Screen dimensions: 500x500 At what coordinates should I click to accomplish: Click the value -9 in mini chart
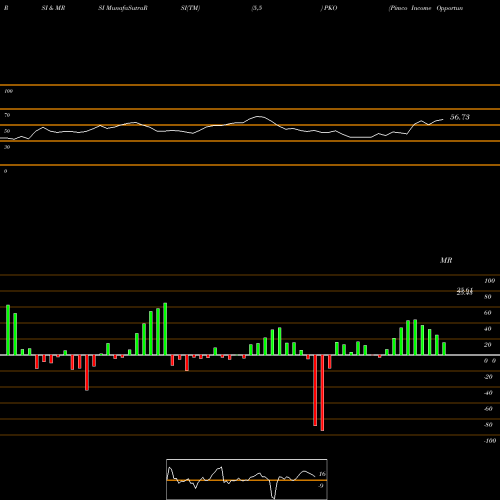(321, 486)
